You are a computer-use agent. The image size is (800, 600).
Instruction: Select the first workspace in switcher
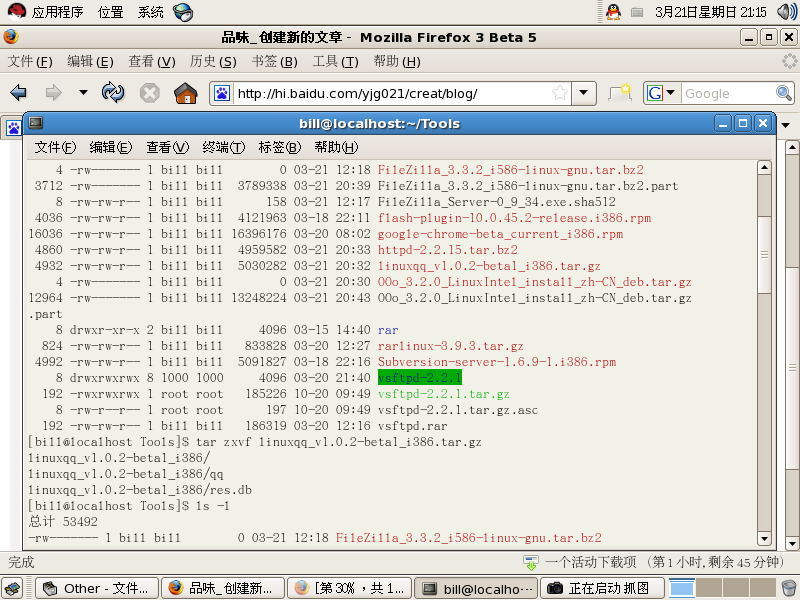682,588
